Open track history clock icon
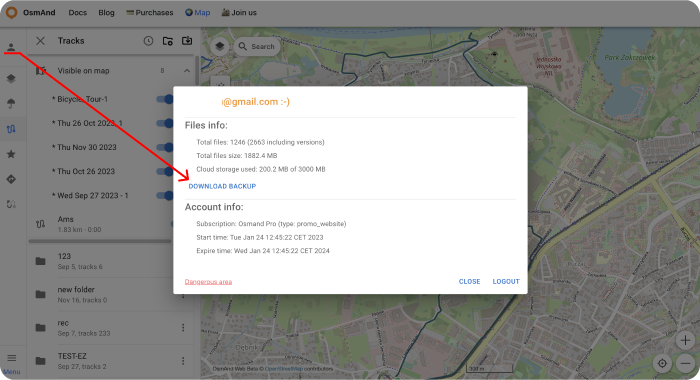The width and height of the screenshot is (700, 380). [148, 41]
